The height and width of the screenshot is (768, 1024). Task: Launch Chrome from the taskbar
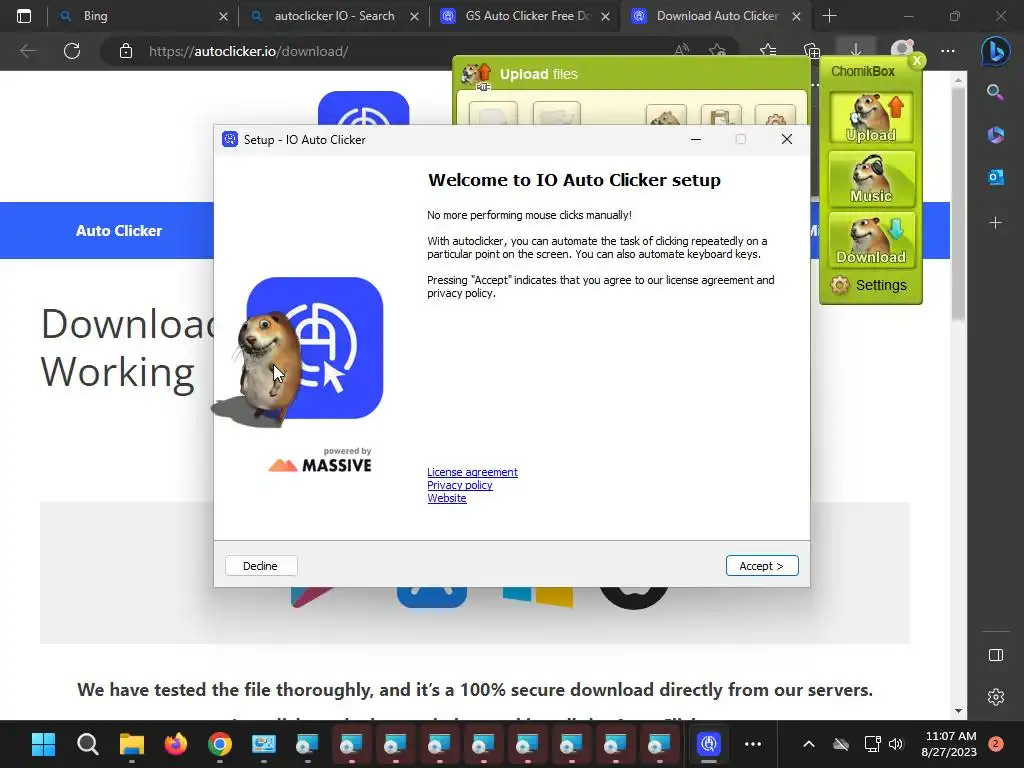[x=219, y=744]
